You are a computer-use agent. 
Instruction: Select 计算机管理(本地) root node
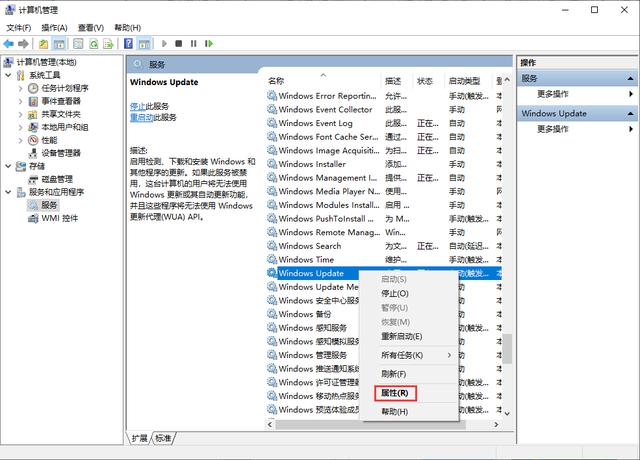pyautogui.click(x=46, y=62)
